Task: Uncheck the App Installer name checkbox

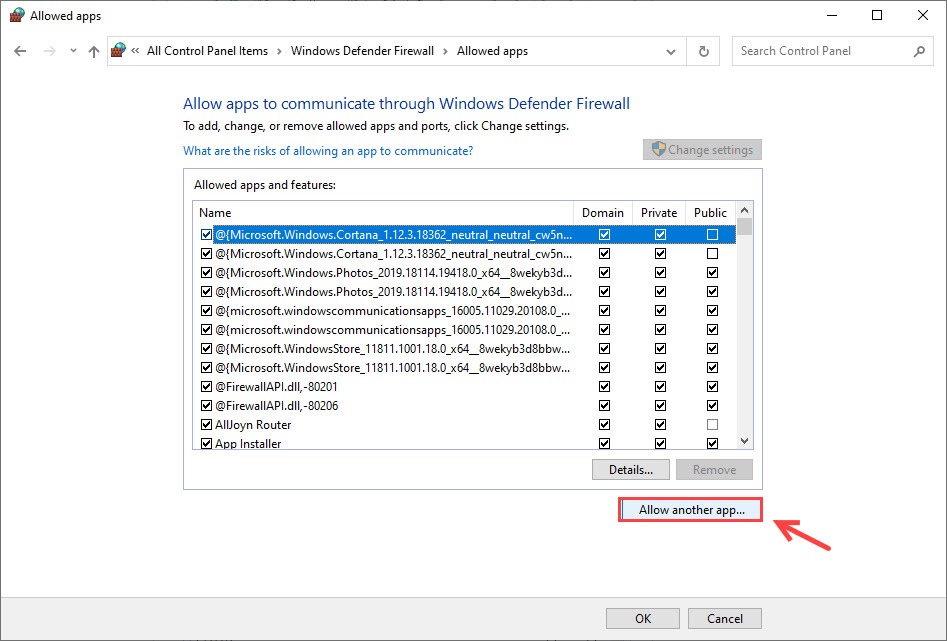Action: (206, 443)
